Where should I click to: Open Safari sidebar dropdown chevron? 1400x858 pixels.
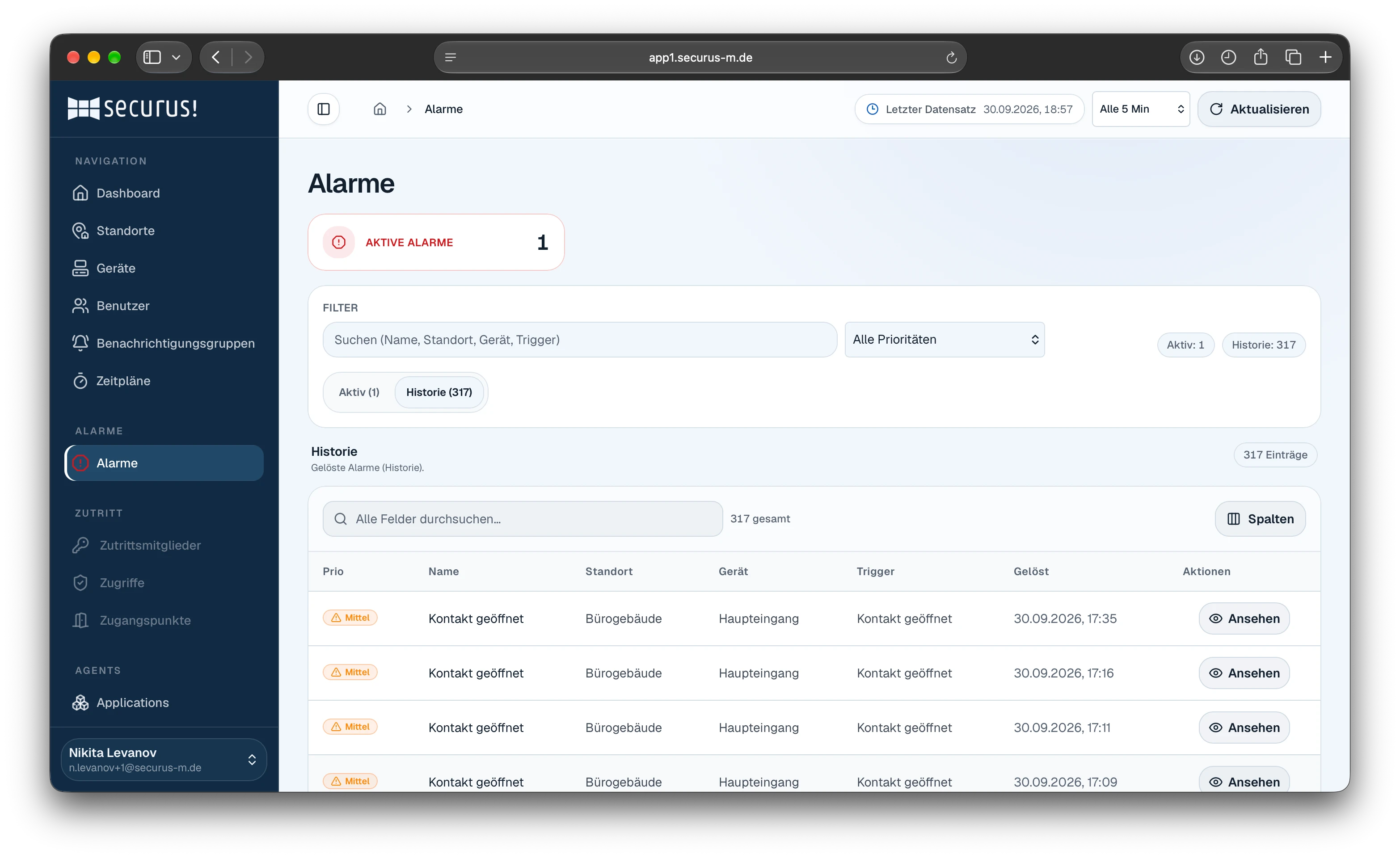click(176, 57)
